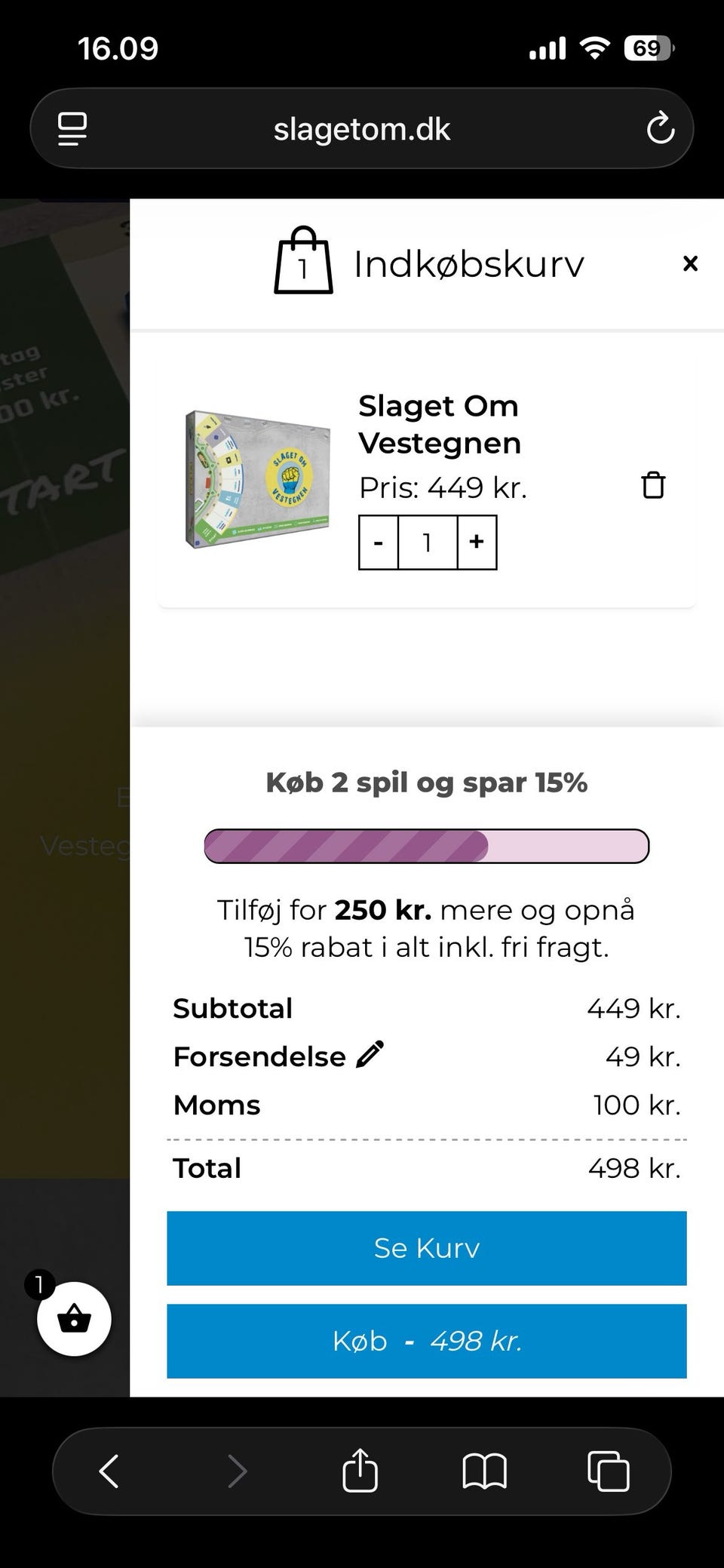The height and width of the screenshot is (1568, 724).
Task: Show all open Safari tabs
Action: 608,1471
